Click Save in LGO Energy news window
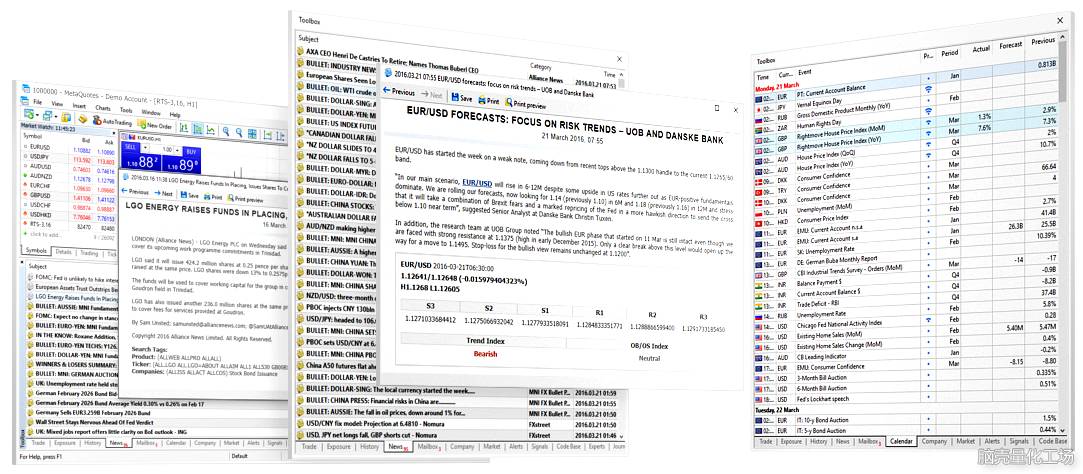 [190, 196]
